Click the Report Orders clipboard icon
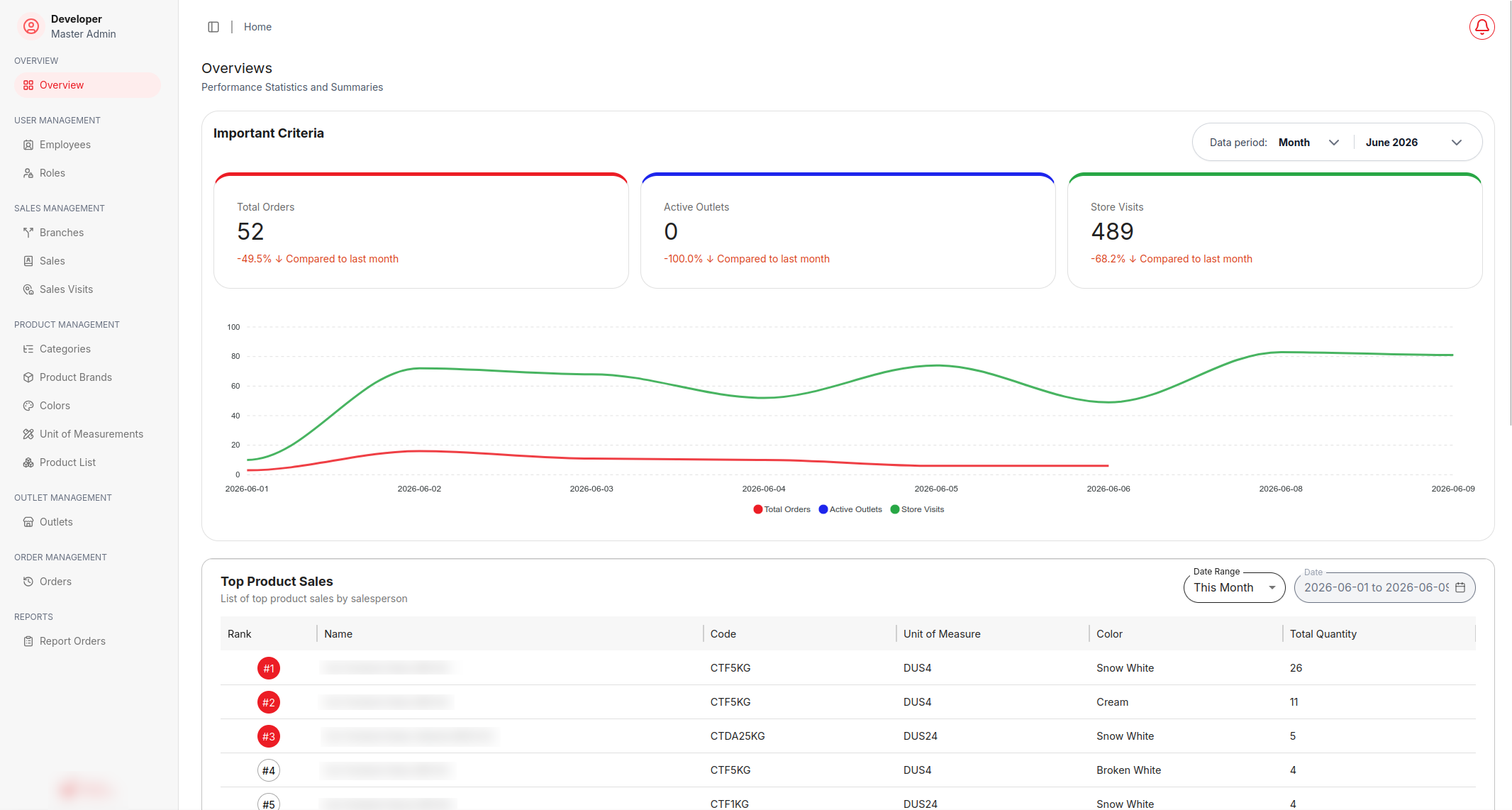This screenshot has width=1512, height=810. 28,641
